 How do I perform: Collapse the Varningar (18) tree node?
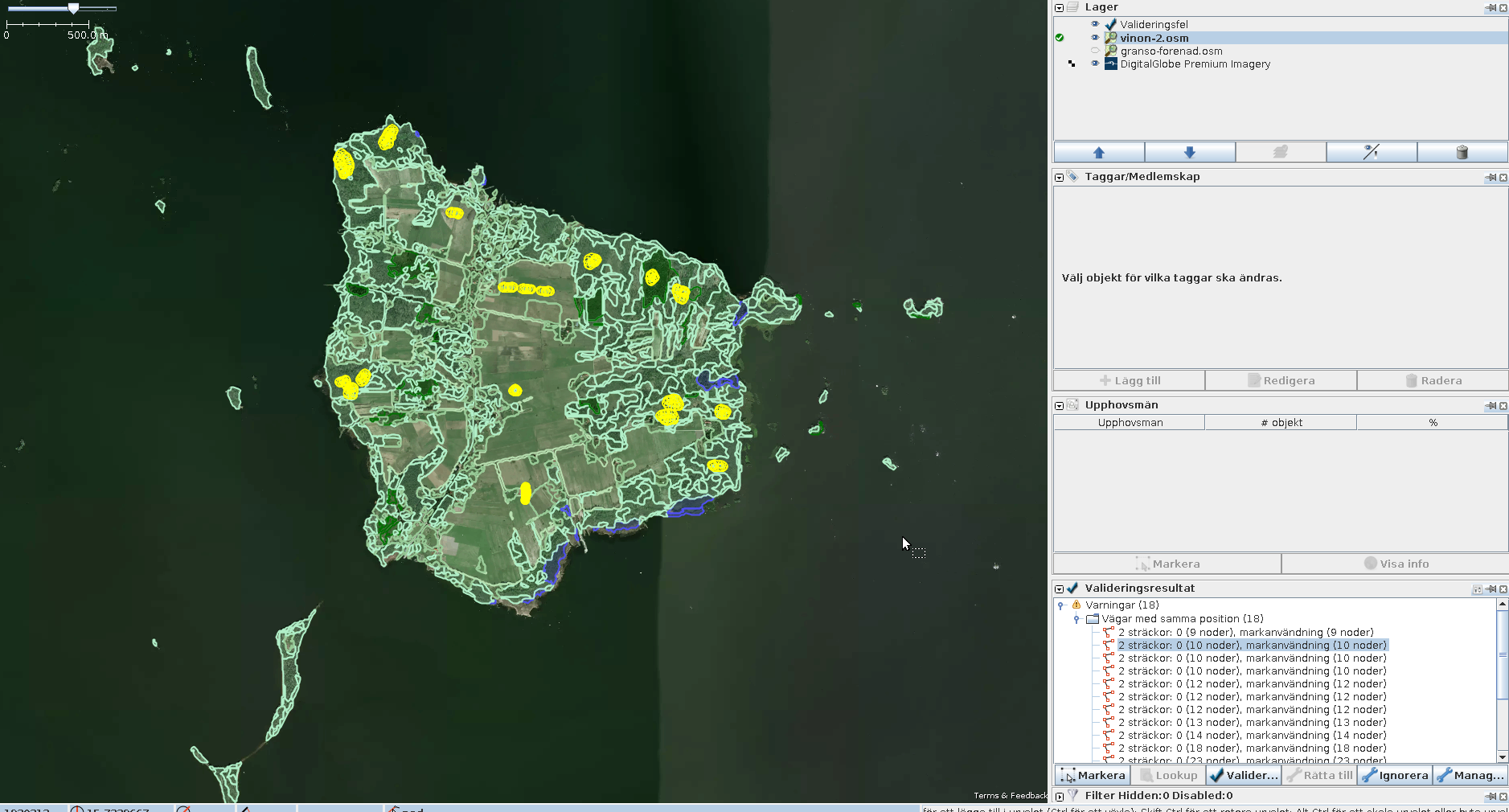tap(1061, 605)
